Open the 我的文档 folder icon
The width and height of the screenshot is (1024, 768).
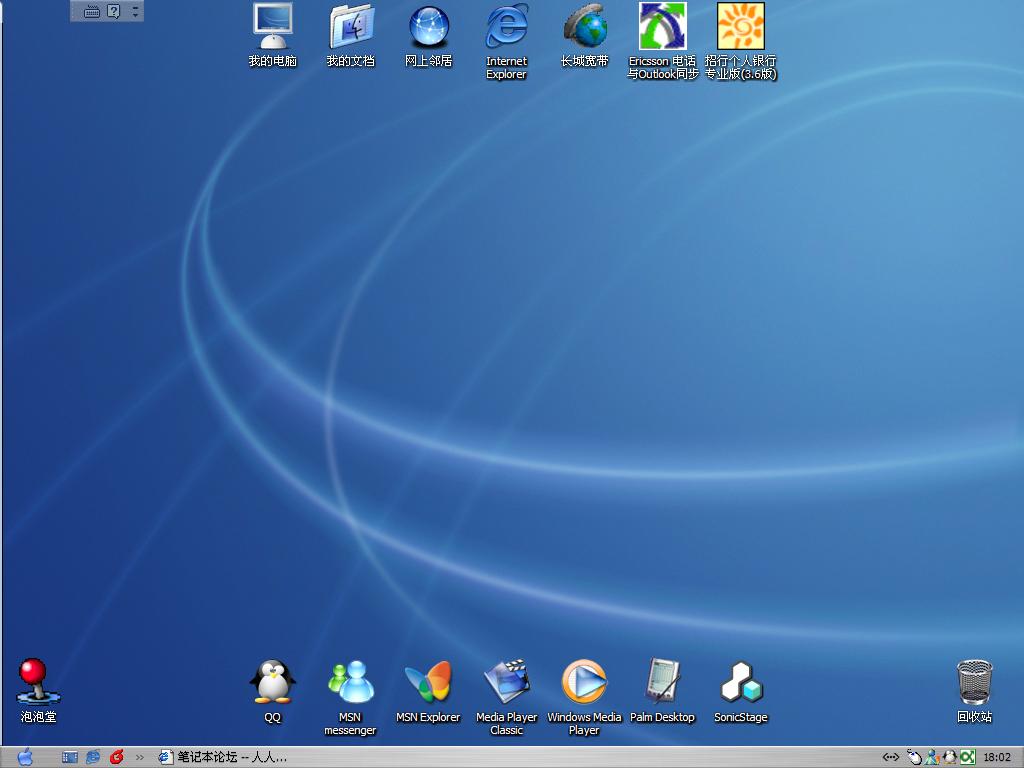click(x=351, y=35)
